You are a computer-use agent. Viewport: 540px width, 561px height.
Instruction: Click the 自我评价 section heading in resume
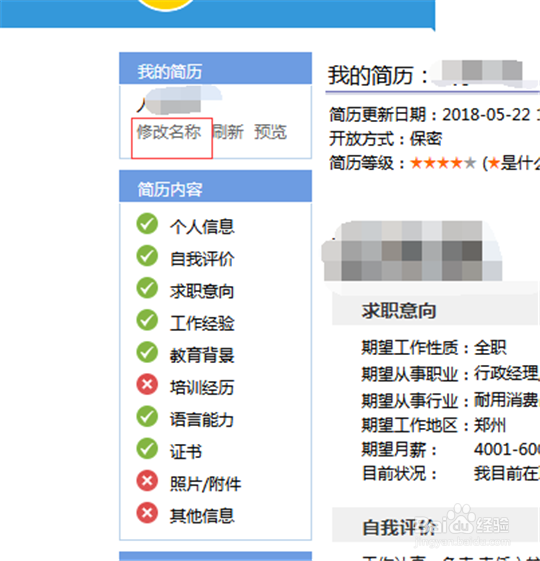pyautogui.click(x=399, y=527)
